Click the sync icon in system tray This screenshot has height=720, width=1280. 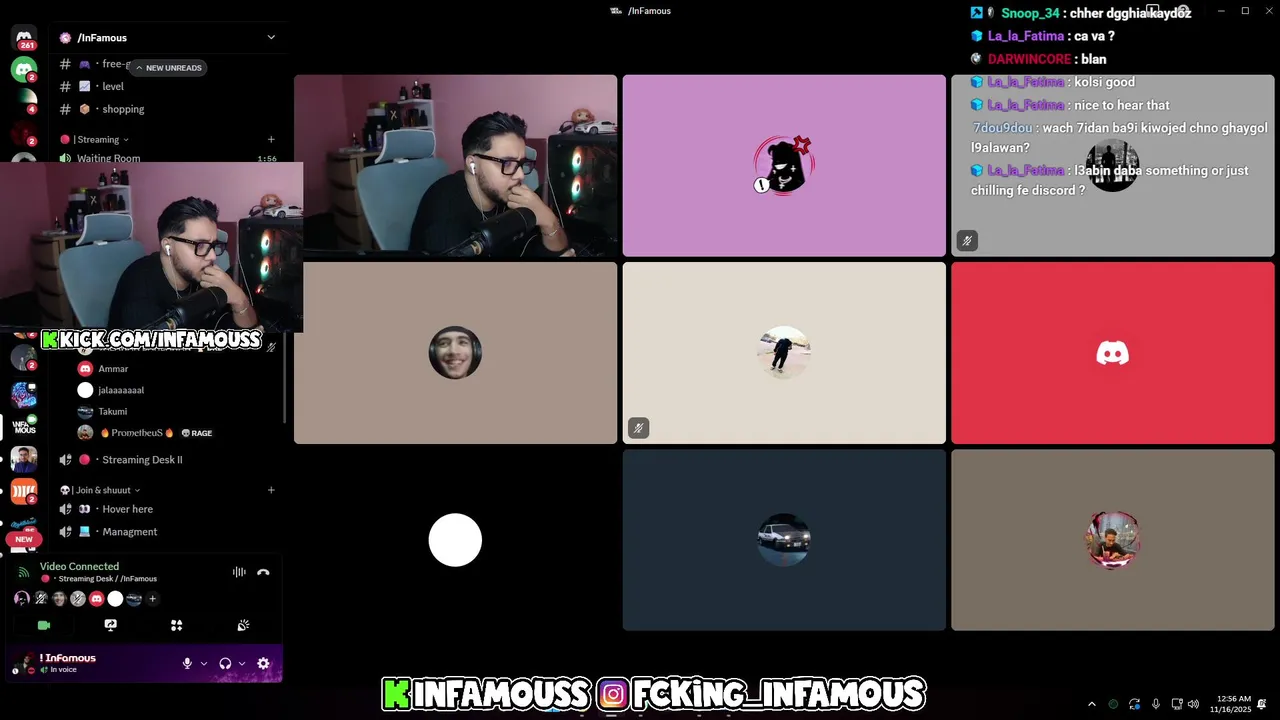click(1134, 704)
